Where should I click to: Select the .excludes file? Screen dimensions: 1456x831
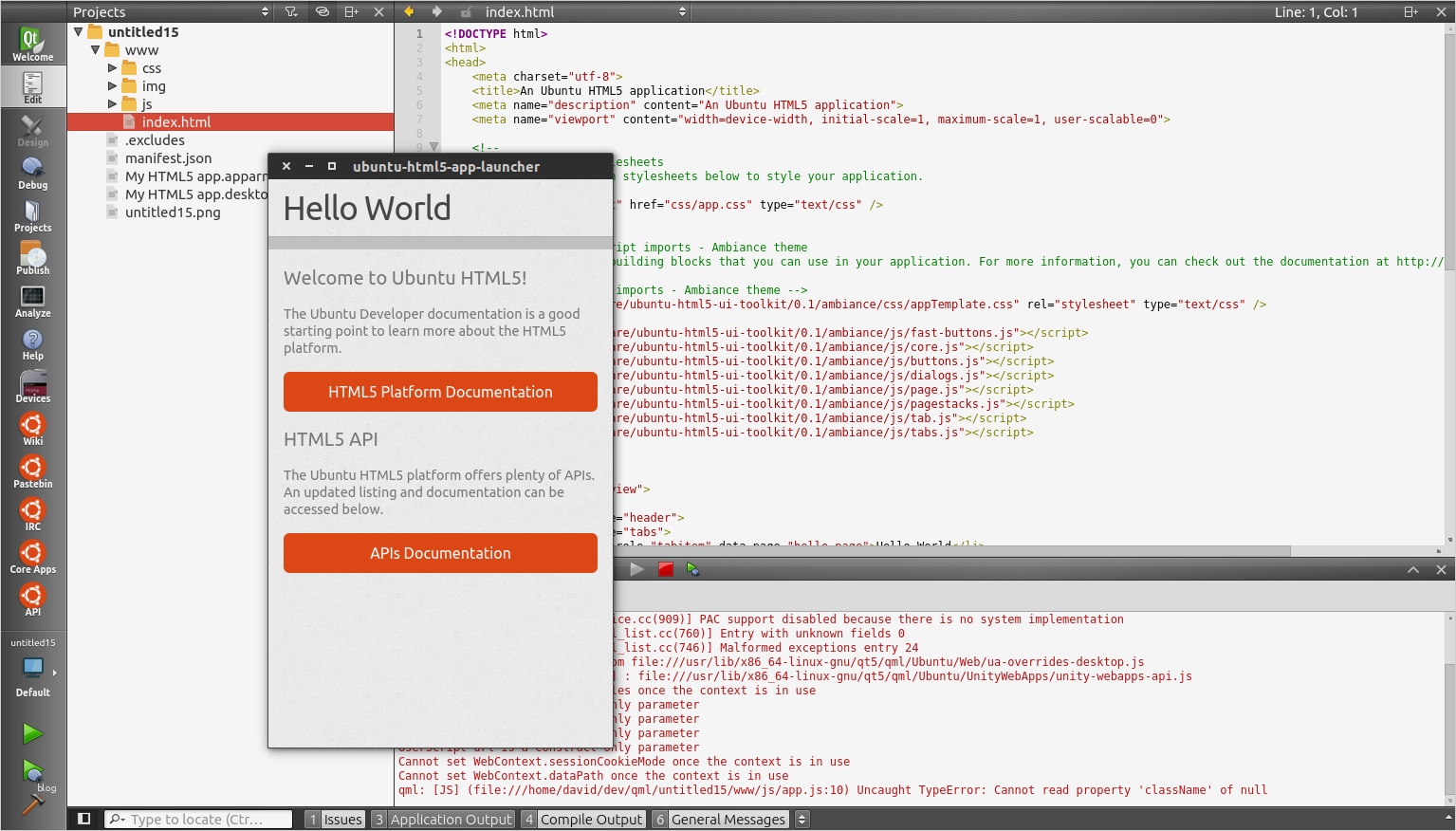tap(155, 139)
